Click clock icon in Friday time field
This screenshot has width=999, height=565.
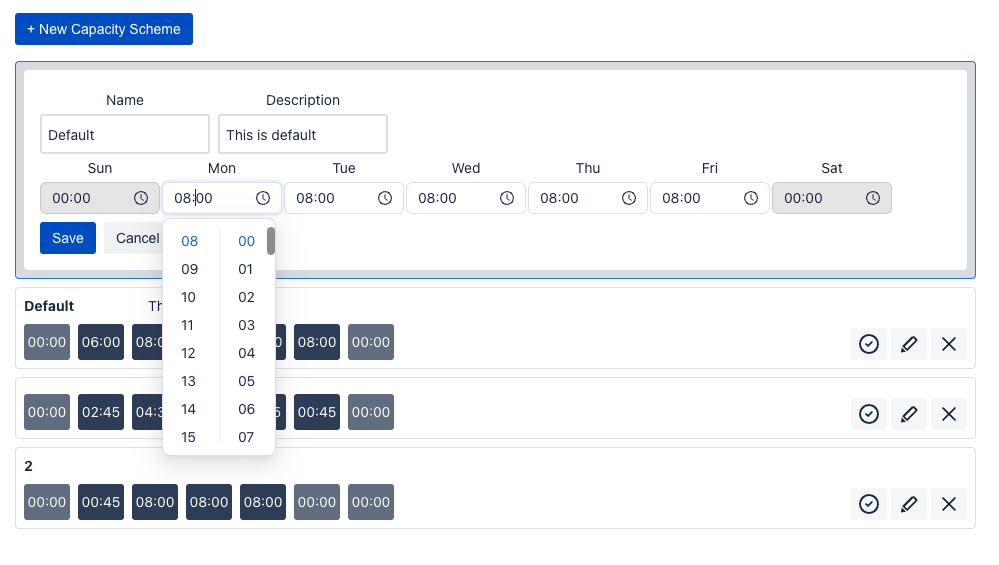click(x=751, y=198)
